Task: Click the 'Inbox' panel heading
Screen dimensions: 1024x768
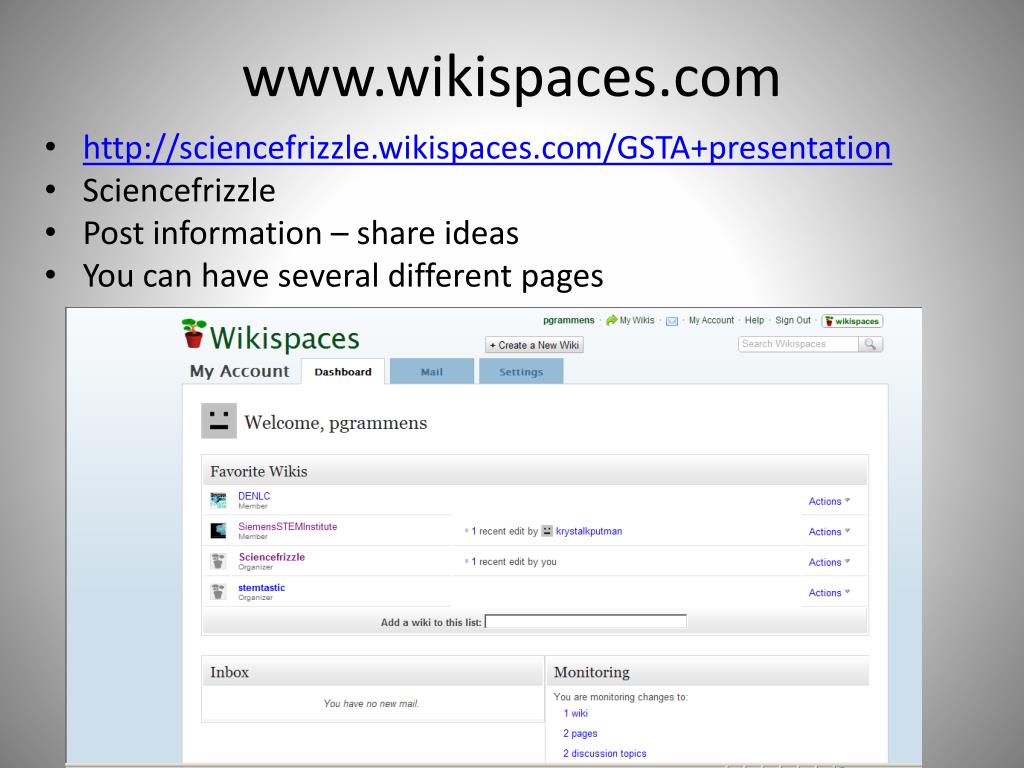Action: click(x=229, y=672)
